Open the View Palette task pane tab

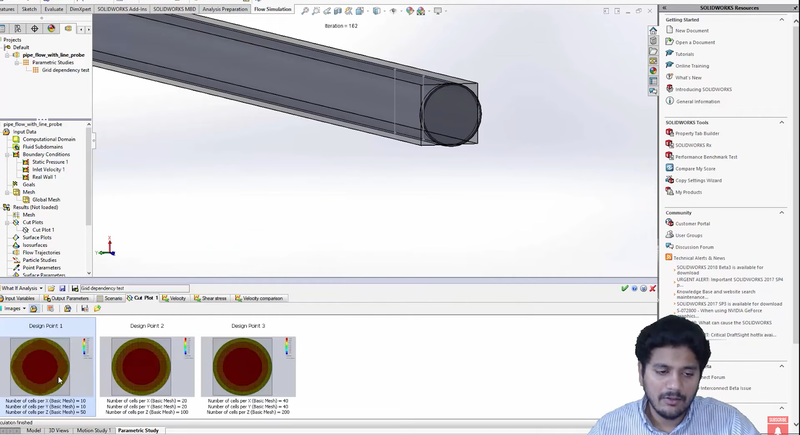point(653,61)
